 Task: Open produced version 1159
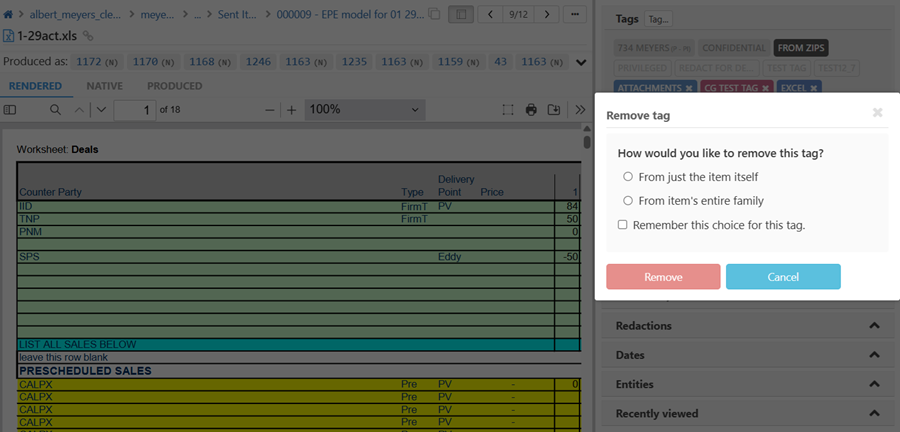458,62
